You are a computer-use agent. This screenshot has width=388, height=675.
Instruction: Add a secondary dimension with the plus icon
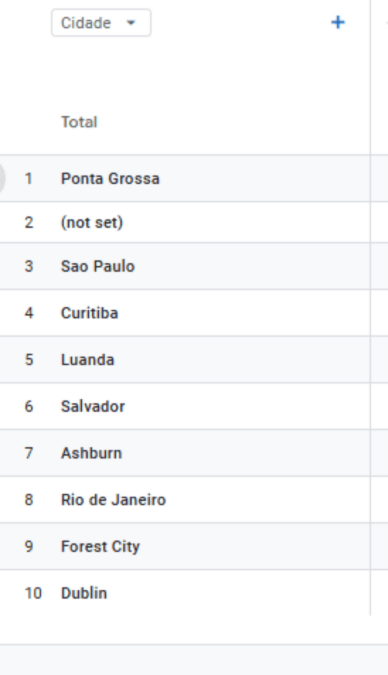click(338, 22)
